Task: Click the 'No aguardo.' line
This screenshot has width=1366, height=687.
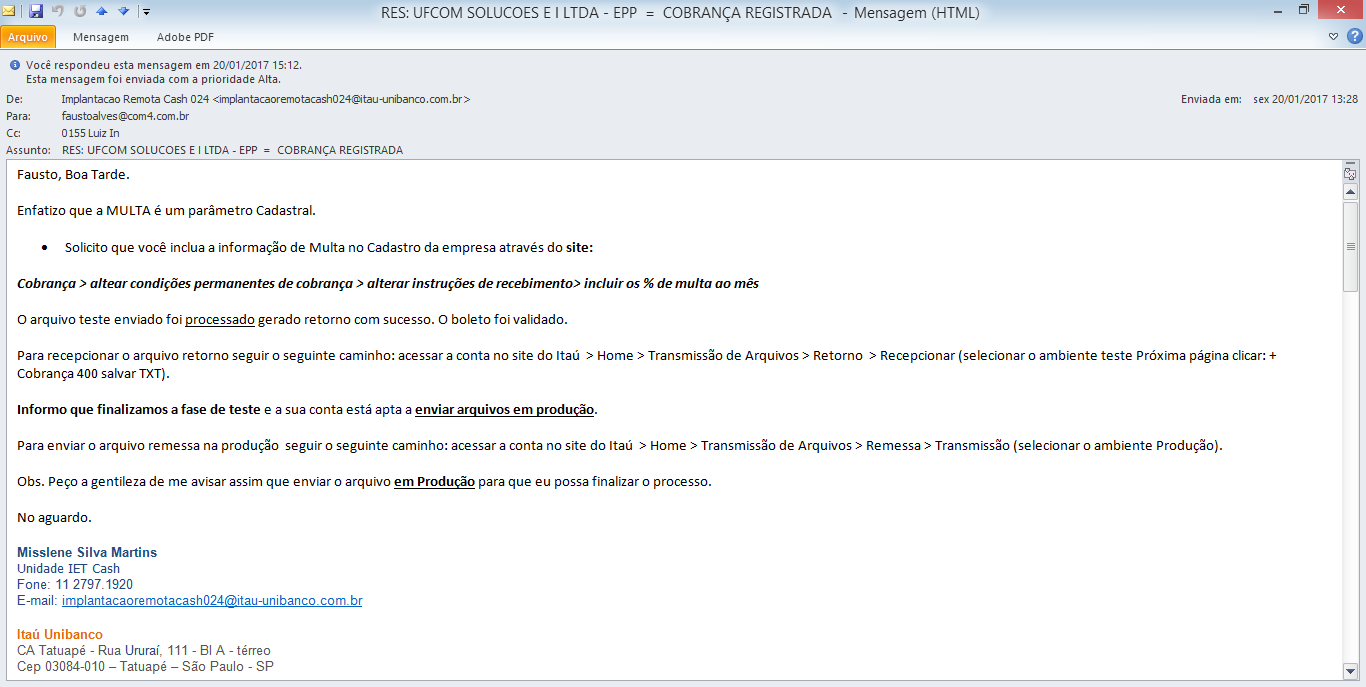Action: click(x=54, y=518)
